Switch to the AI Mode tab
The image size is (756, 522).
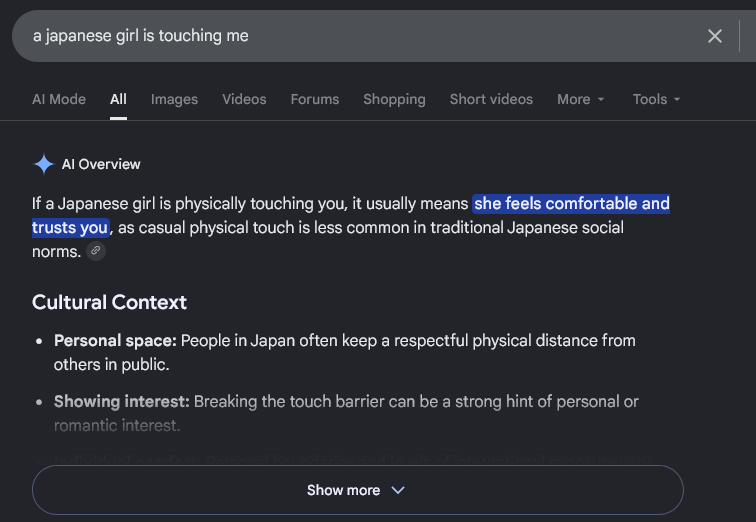coord(59,99)
